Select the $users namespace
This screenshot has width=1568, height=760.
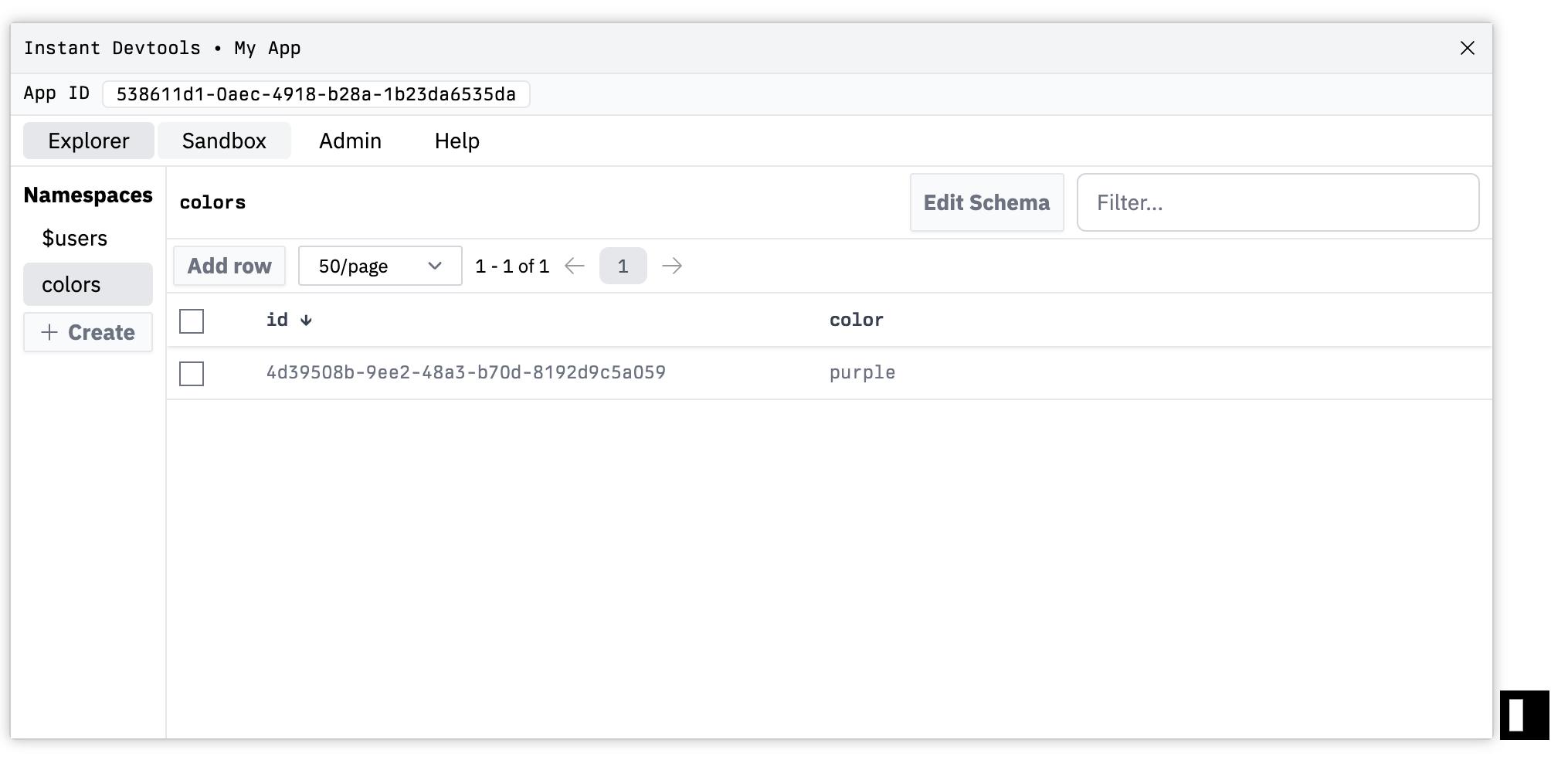pos(75,239)
